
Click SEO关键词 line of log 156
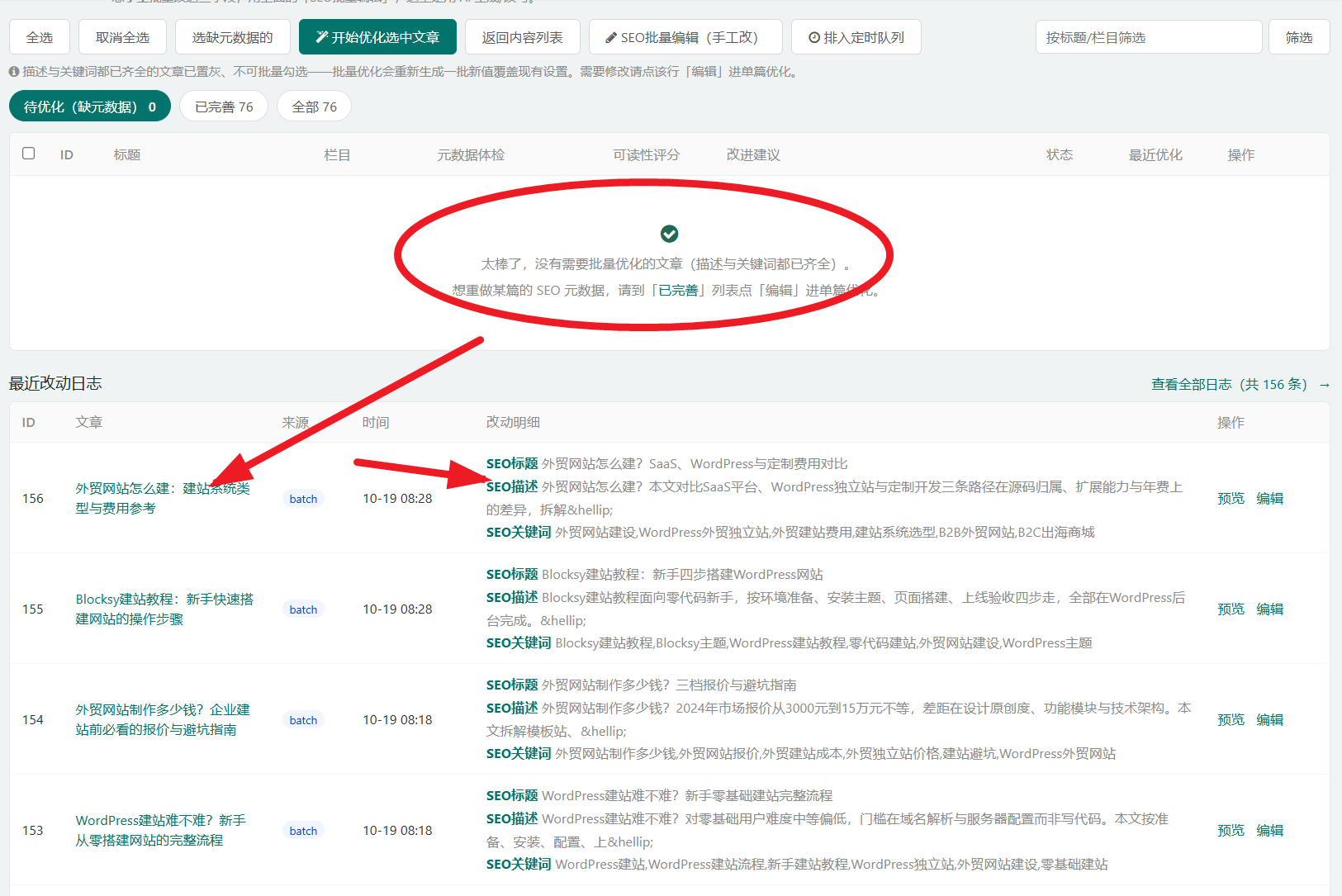(x=790, y=533)
